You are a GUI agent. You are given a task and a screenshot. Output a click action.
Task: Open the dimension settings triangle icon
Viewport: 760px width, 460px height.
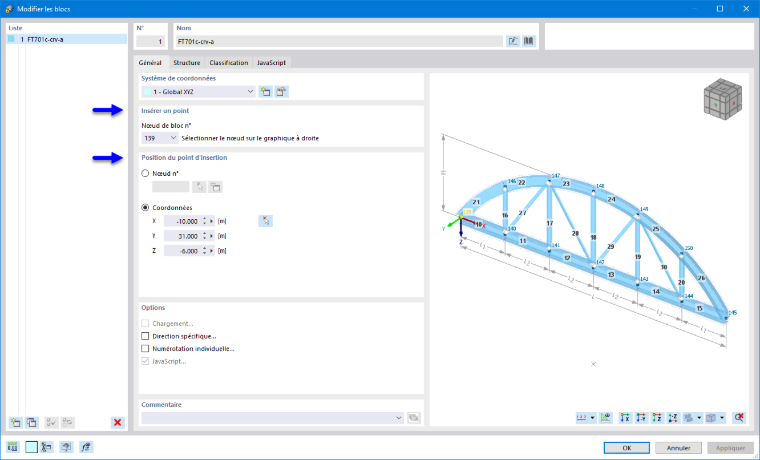click(605, 418)
